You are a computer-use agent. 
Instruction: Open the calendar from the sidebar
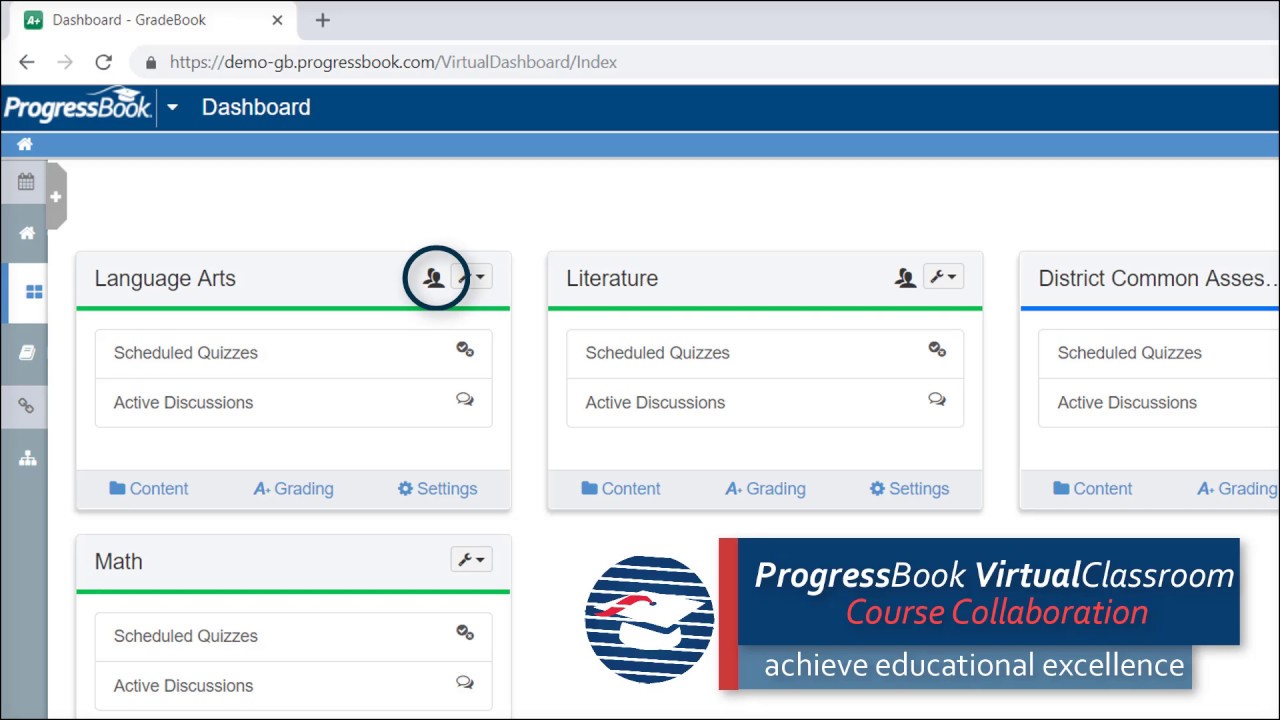(x=25, y=182)
